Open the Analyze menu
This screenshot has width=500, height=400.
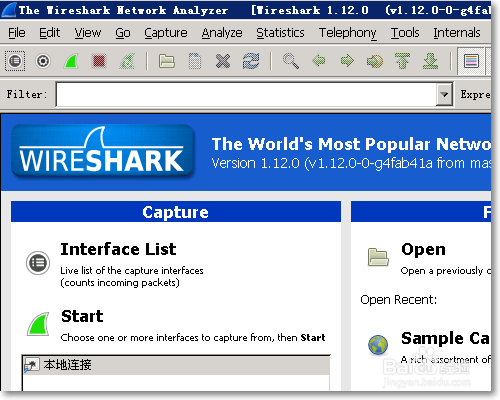(x=222, y=33)
